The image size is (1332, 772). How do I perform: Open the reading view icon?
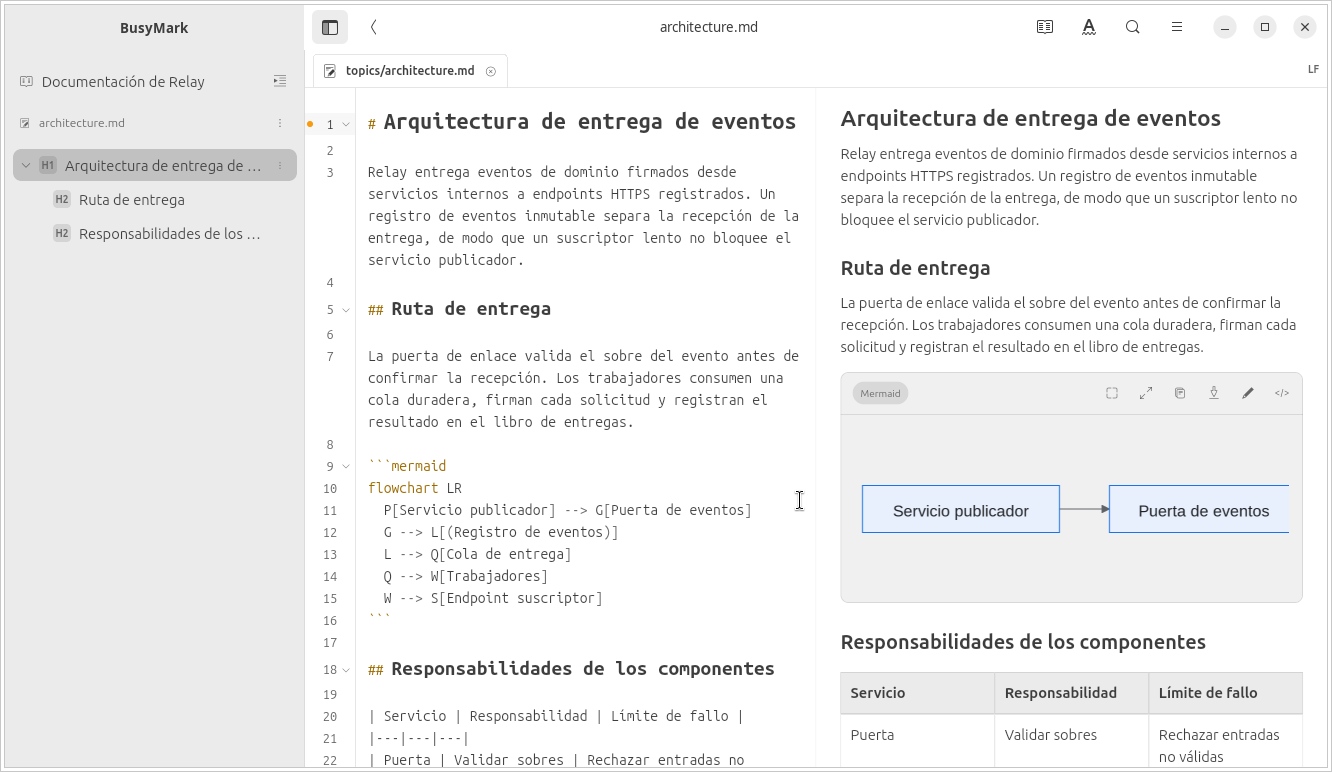pyautogui.click(x=1045, y=27)
